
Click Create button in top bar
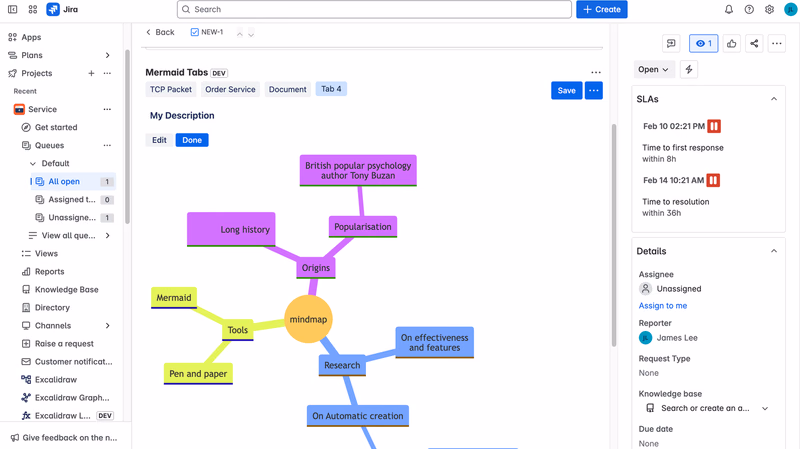[602, 9]
